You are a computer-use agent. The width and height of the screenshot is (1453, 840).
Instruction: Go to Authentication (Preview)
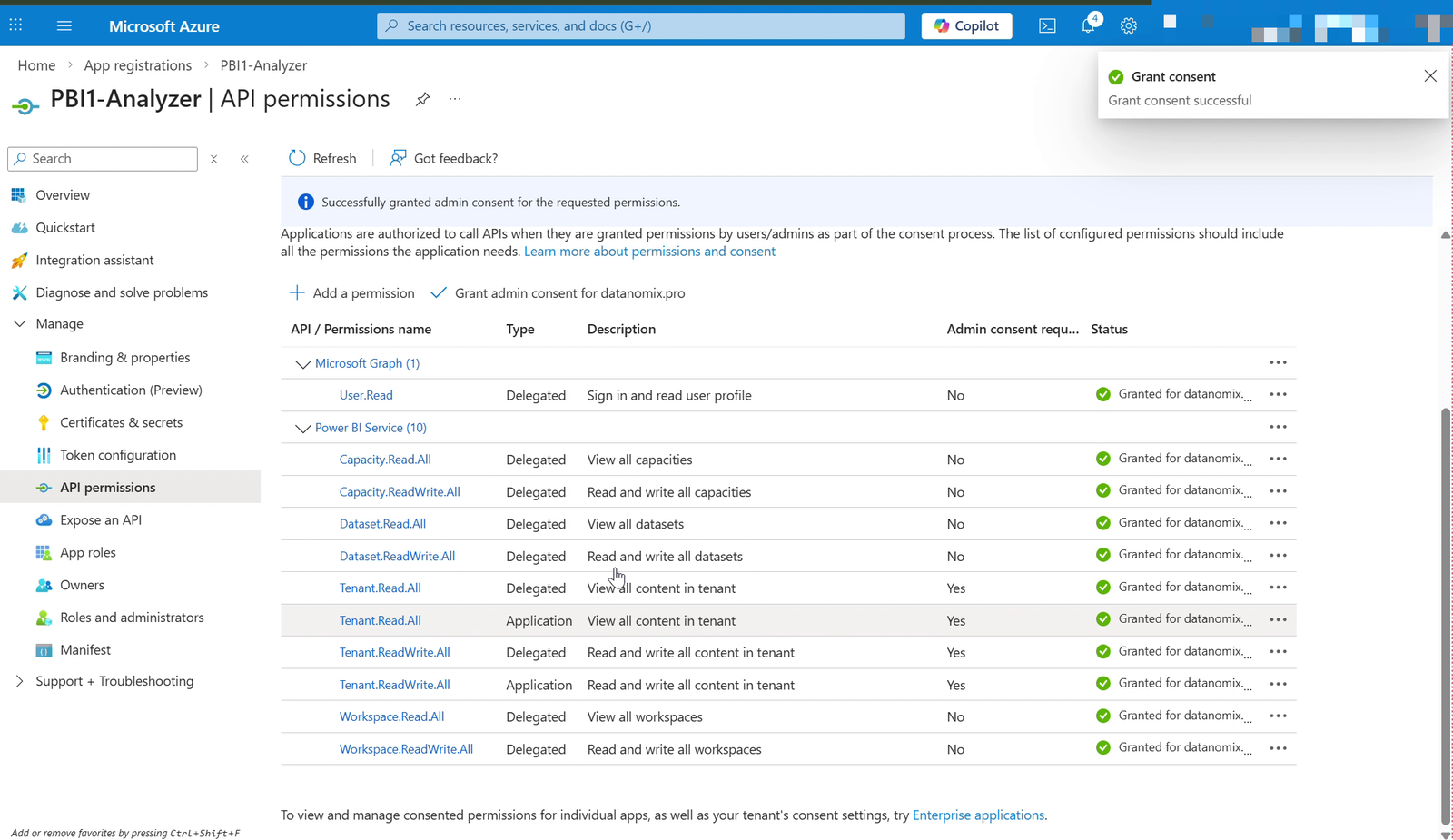coord(131,390)
